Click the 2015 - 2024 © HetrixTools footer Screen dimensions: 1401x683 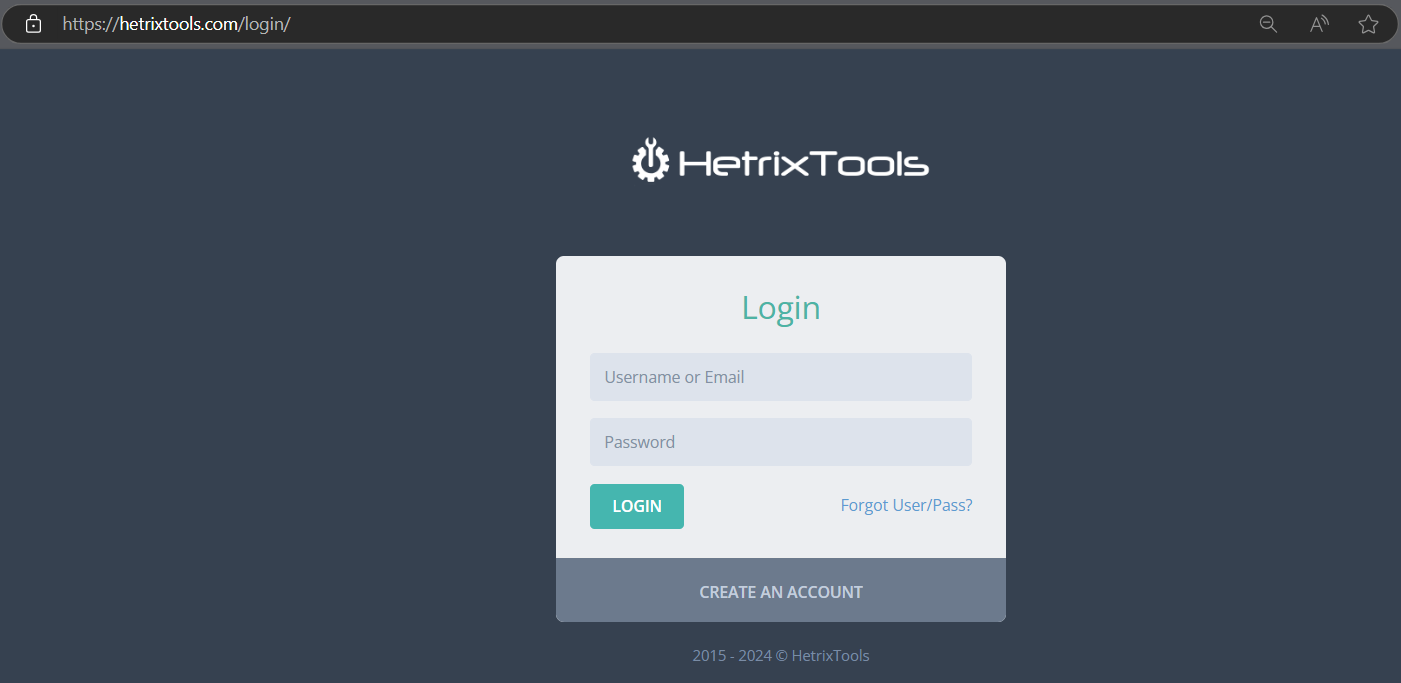(x=781, y=656)
